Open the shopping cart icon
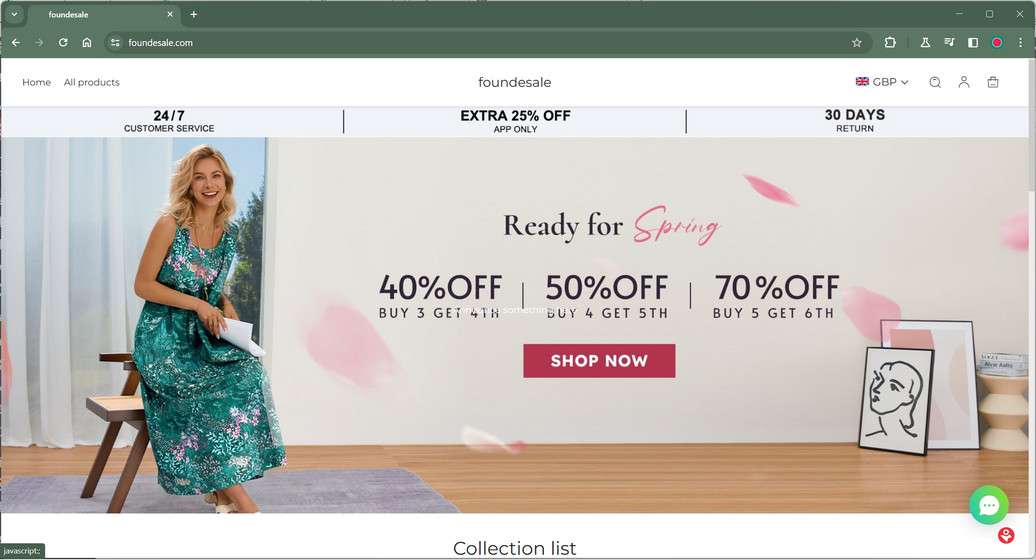This screenshot has height=559, width=1036. point(993,83)
